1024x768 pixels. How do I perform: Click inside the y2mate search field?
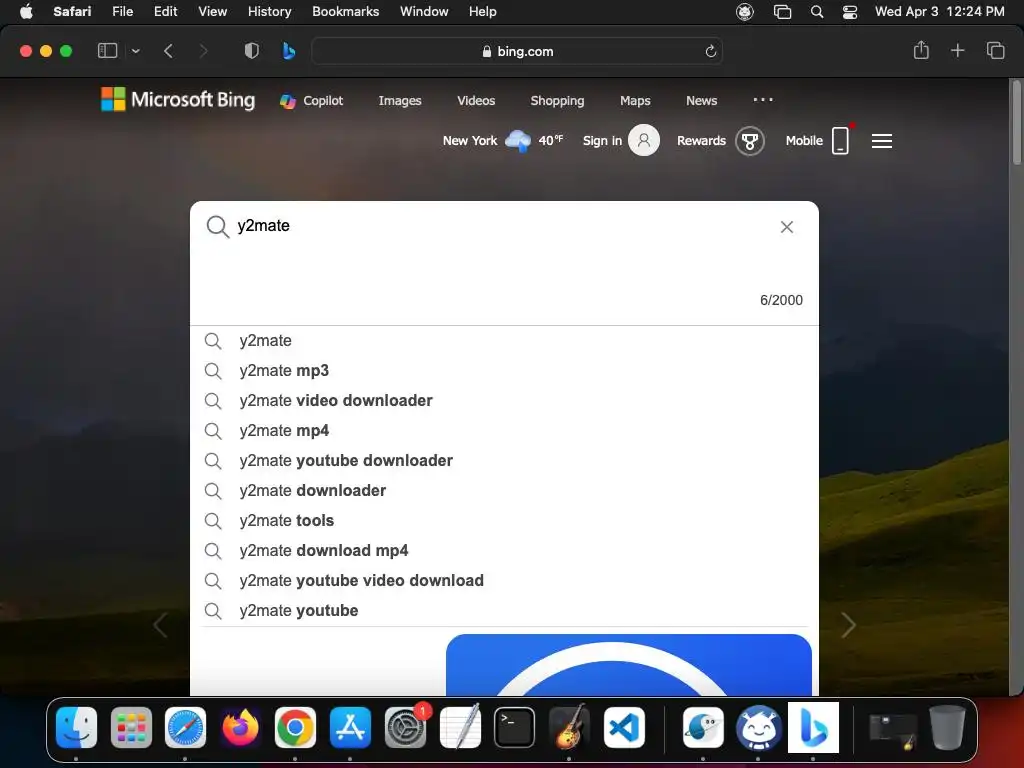[x=503, y=225]
